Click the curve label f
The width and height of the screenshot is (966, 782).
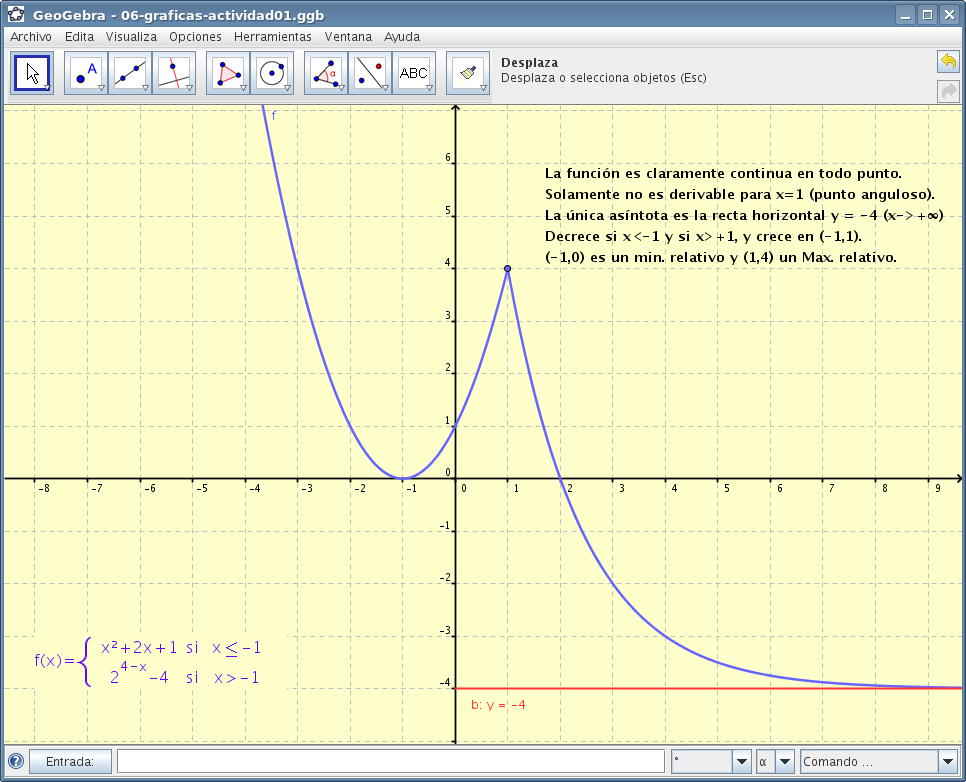coord(274,115)
